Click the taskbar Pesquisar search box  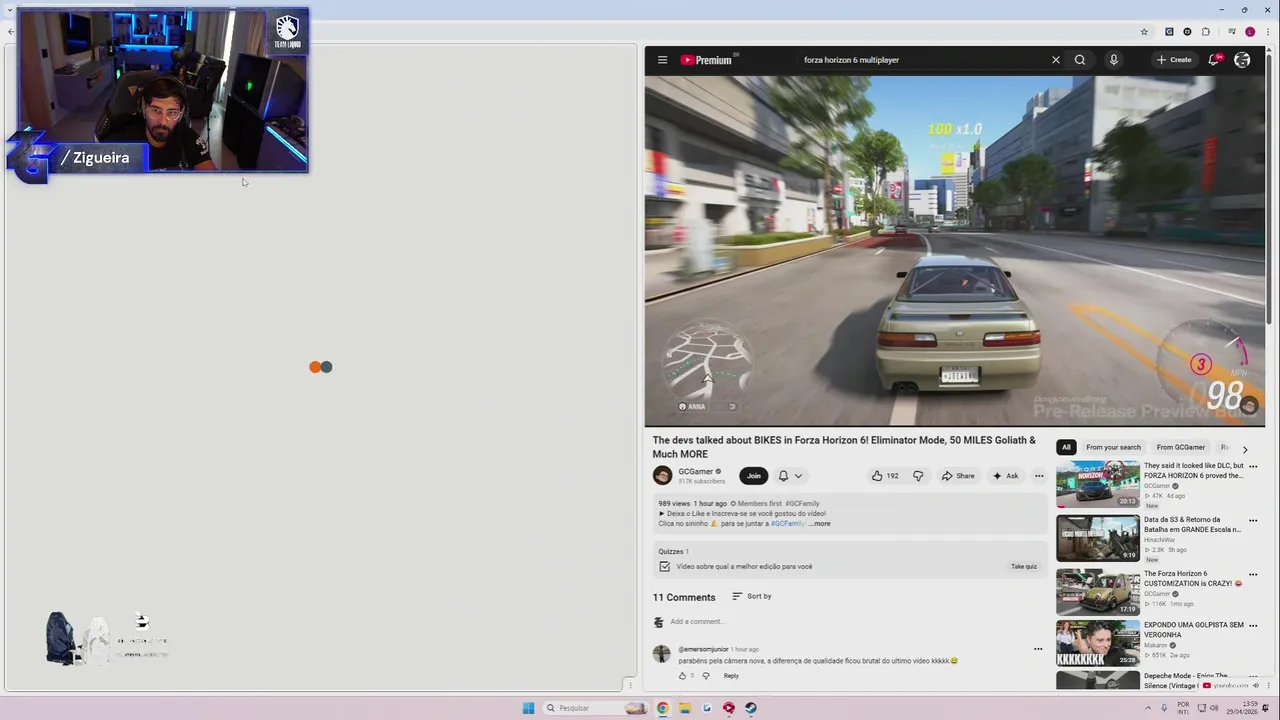(596, 708)
